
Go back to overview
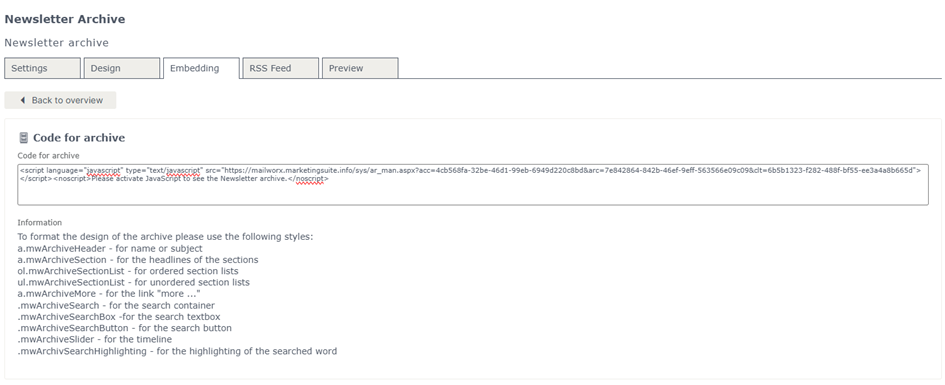pos(60,100)
